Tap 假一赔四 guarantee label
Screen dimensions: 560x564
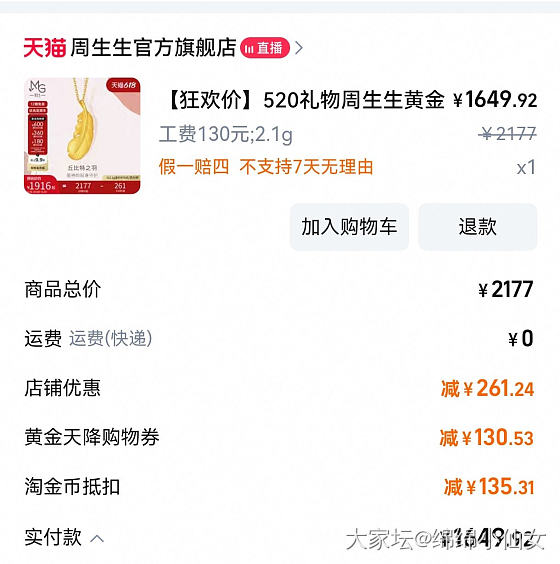(x=194, y=167)
